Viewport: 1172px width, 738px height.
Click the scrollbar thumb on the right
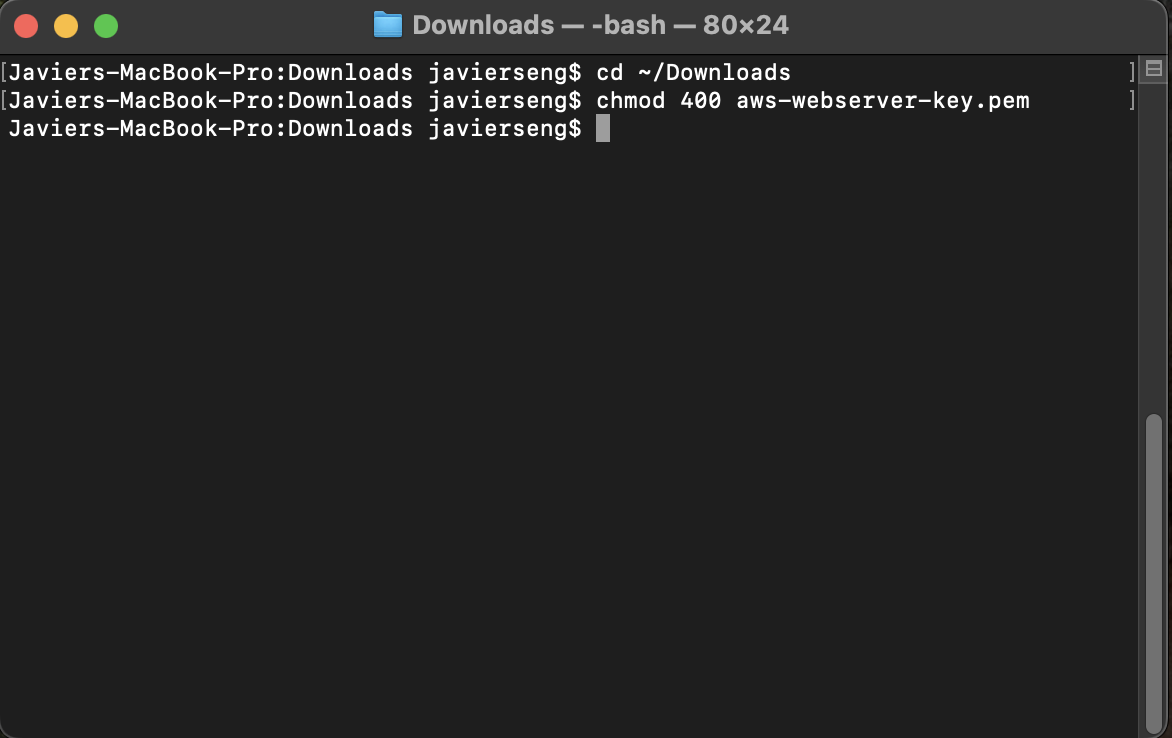(x=1154, y=574)
